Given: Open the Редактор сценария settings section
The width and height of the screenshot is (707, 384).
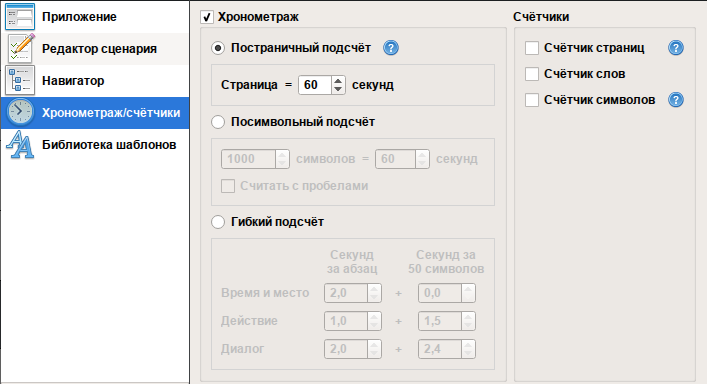Looking at the screenshot, I should click(95, 49).
